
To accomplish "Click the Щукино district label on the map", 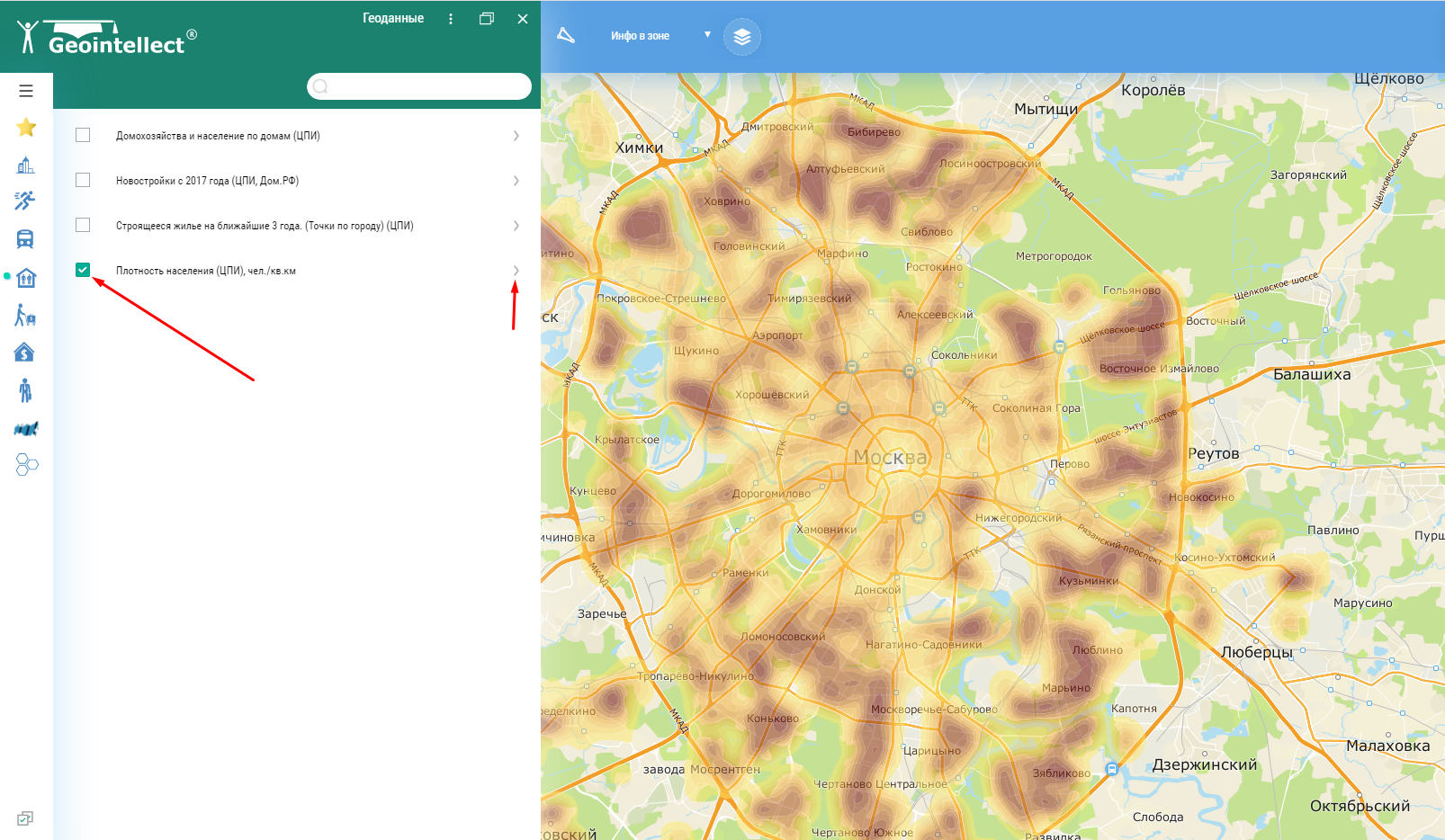I will coord(696,351).
